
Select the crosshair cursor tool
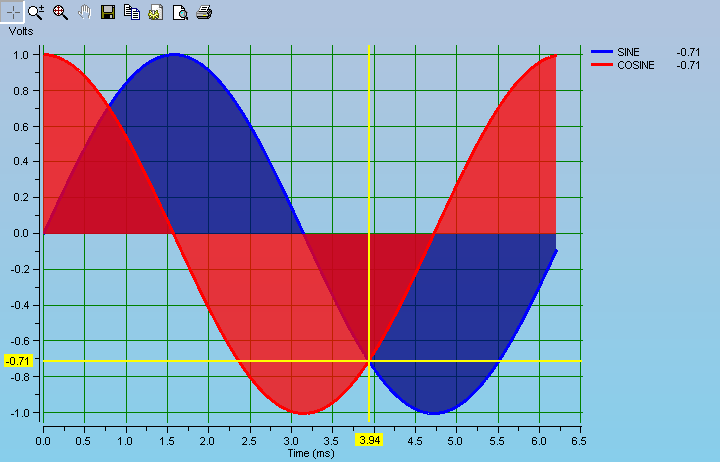[13, 12]
